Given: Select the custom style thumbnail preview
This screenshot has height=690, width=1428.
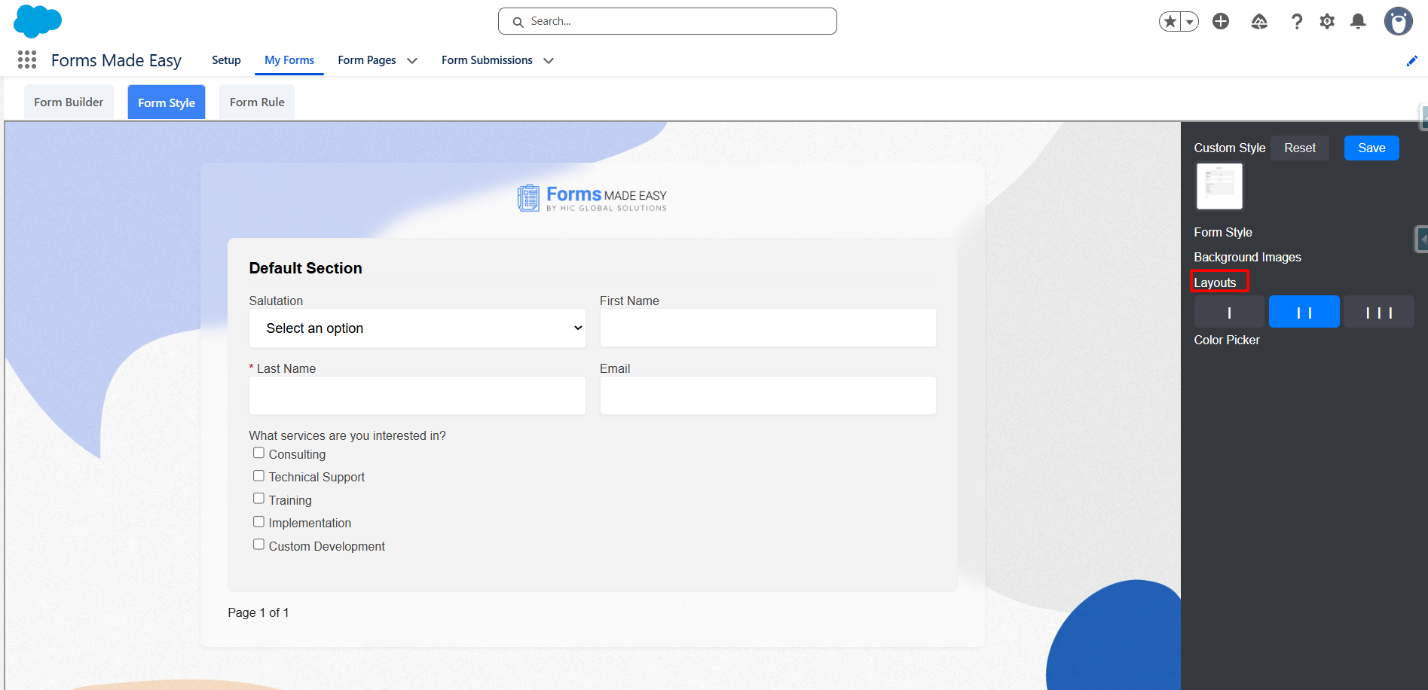Looking at the screenshot, I should [x=1220, y=186].
